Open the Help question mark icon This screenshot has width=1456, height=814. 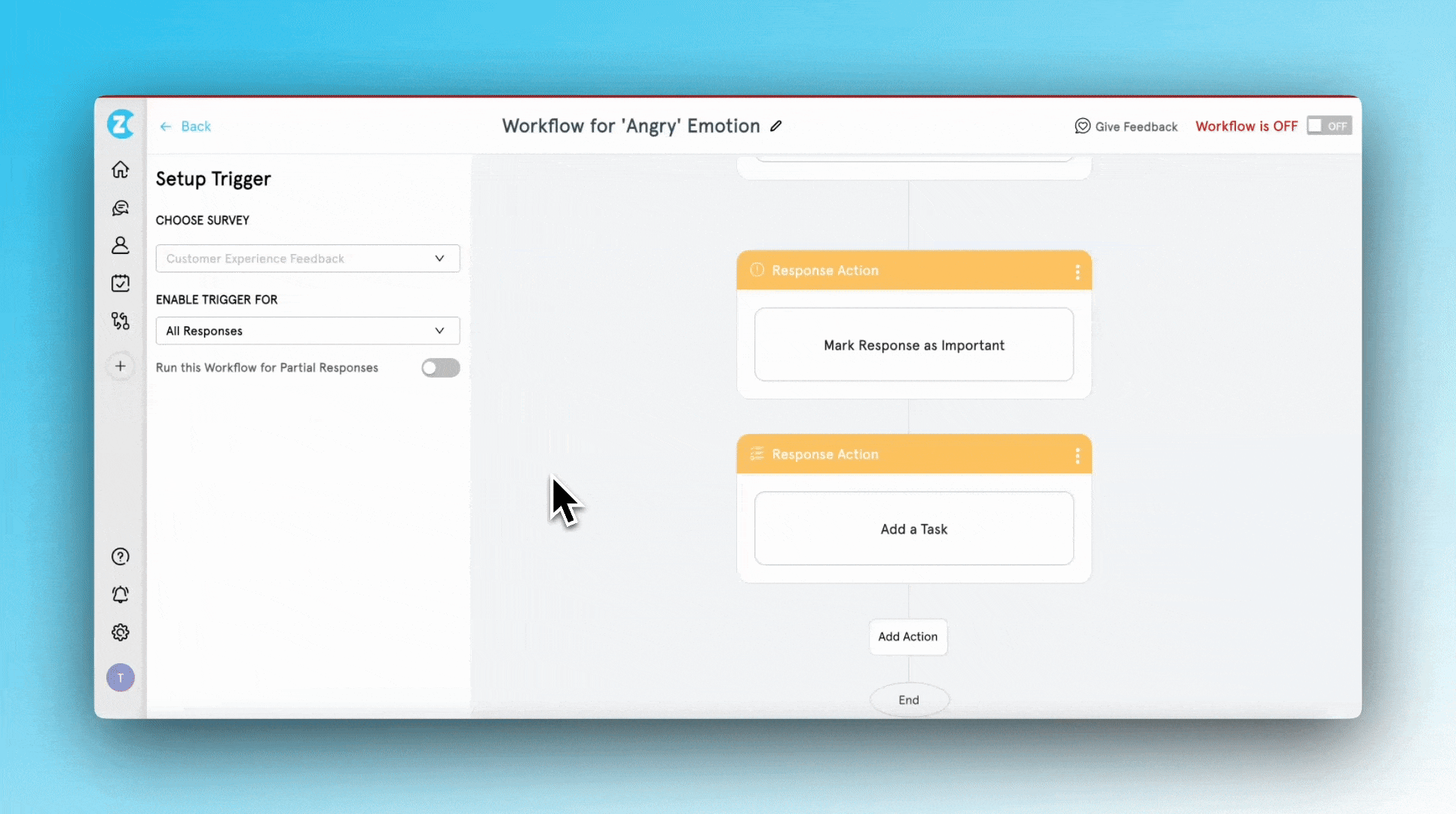[120, 556]
